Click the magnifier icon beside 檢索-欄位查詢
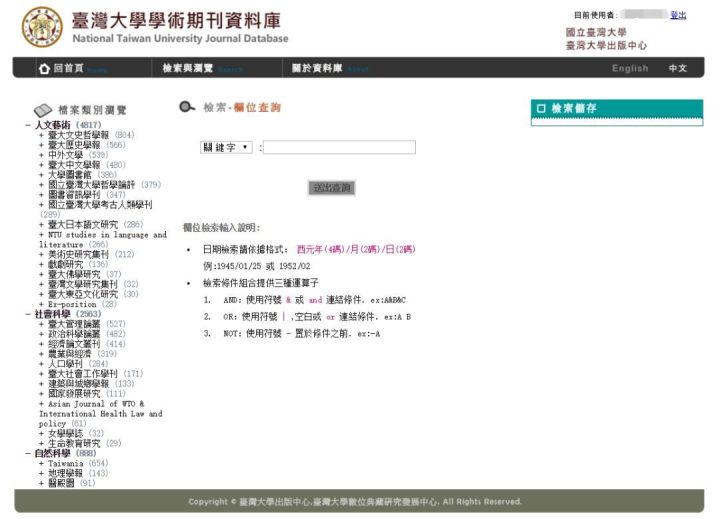Viewport: 720px width, 519px height. pyautogui.click(x=186, y=107)
